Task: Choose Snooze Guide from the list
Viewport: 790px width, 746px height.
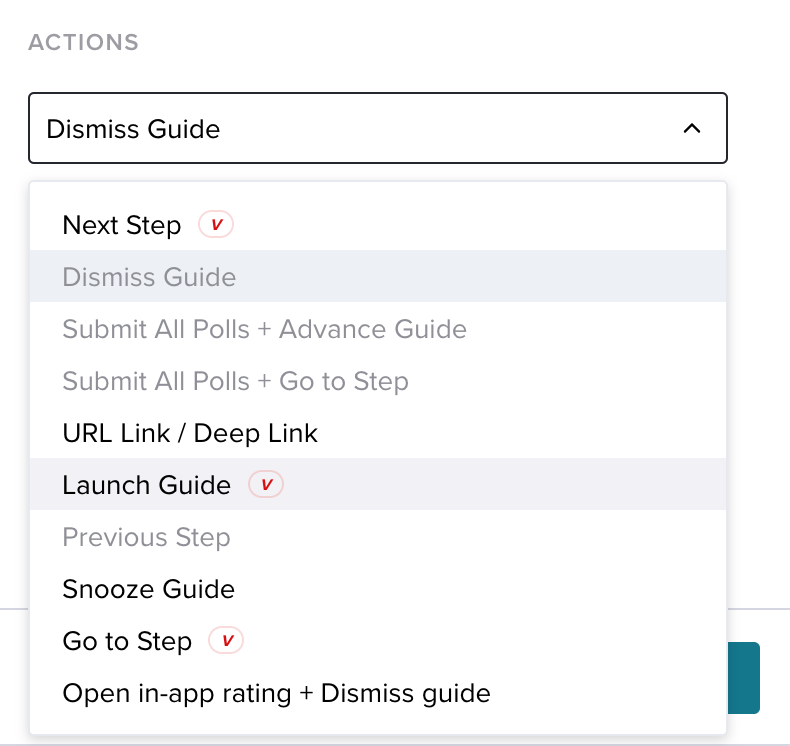Action: pos(378,588)
